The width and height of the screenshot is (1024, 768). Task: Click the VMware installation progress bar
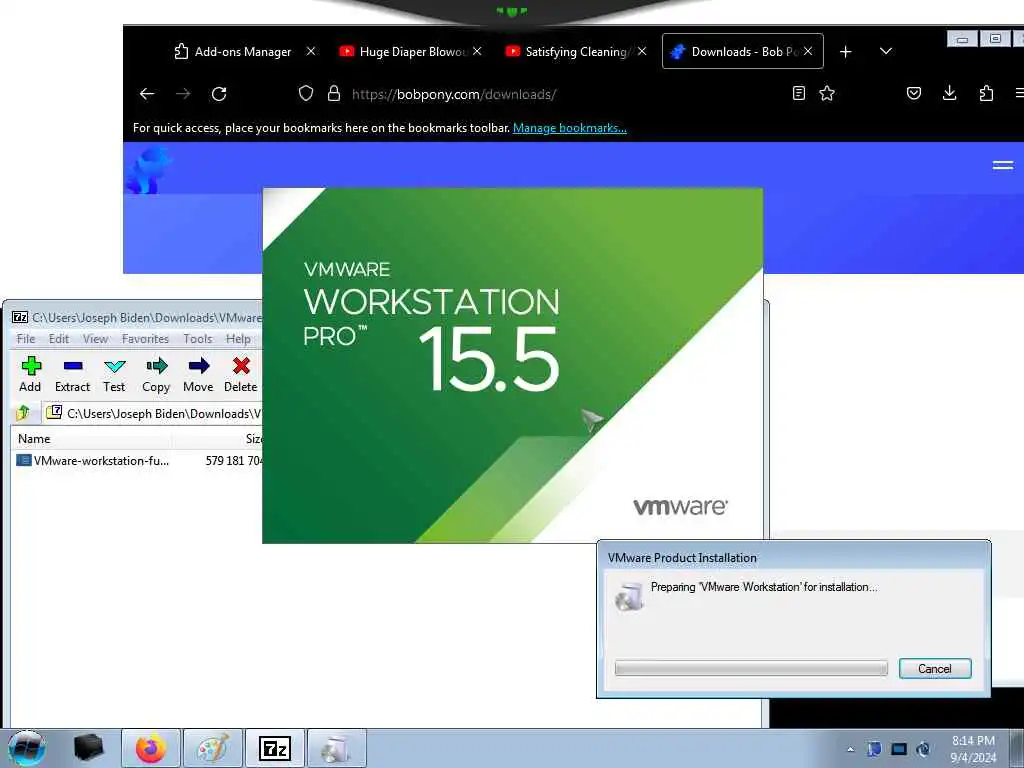751,668
